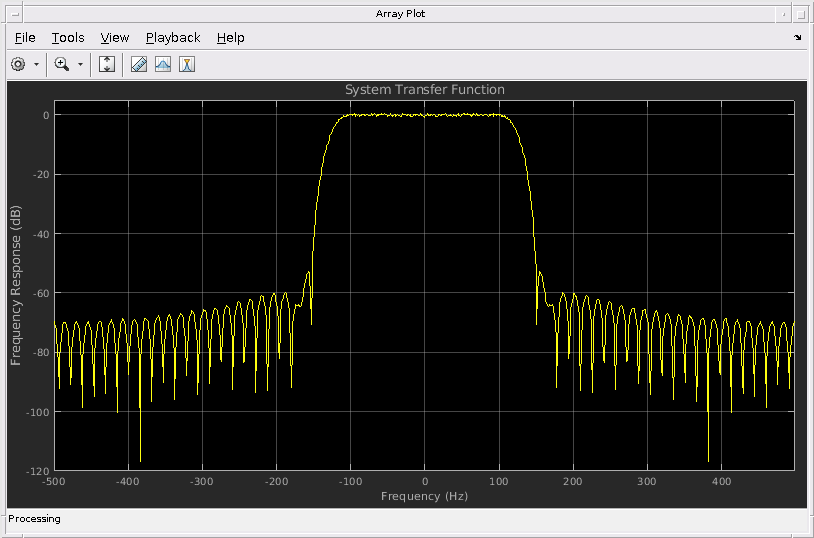Viewport: 814px width, 538px height.
Task: Select the Zoom In magnifier tool
Action: point(62,64)
